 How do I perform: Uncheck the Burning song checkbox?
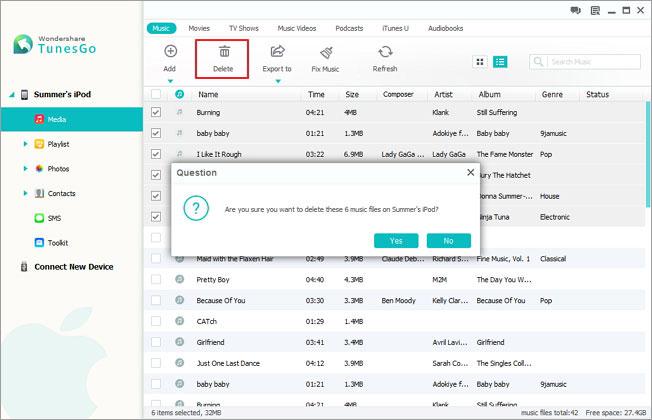[x=156, y=112]
